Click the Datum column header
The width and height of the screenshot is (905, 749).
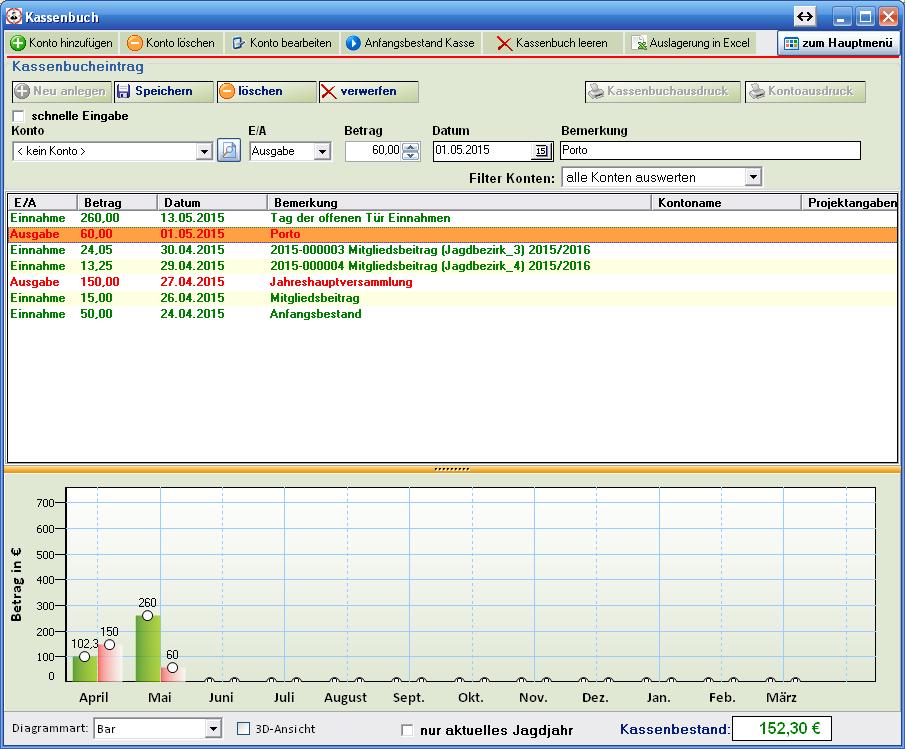pyautogui.click(x=211, y=202)
